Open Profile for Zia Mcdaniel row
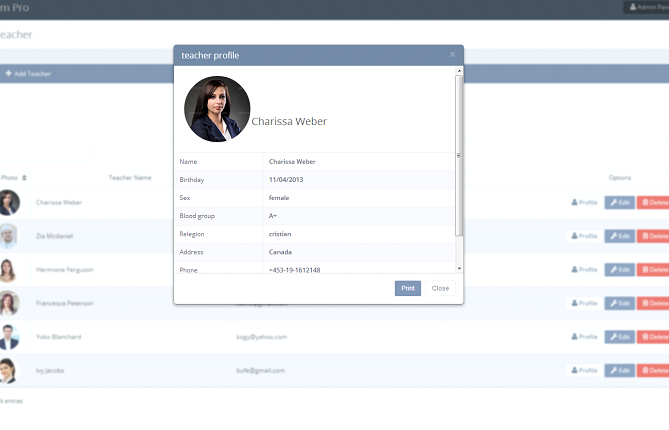 pos(584,236)
